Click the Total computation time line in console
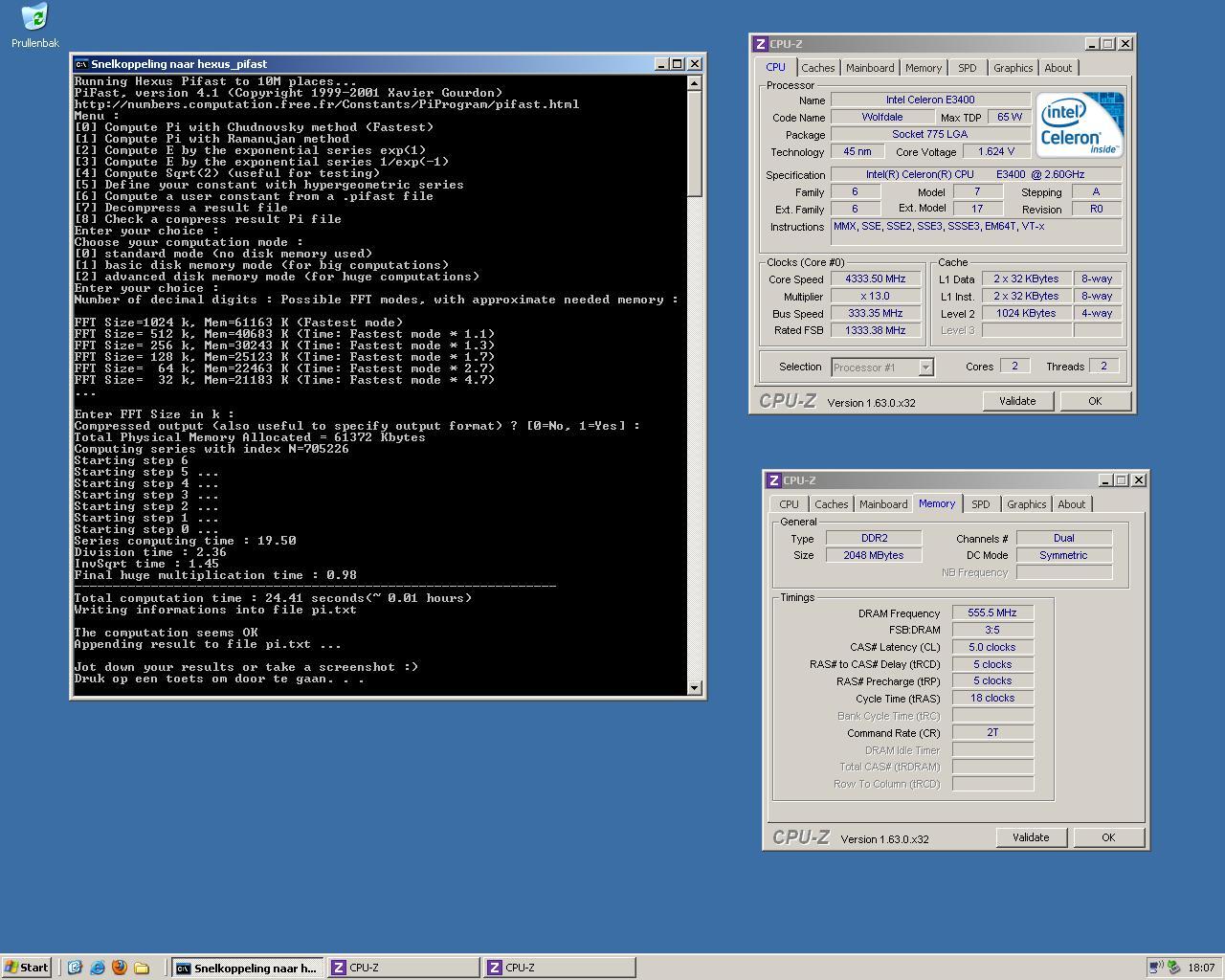 (273, 598)
